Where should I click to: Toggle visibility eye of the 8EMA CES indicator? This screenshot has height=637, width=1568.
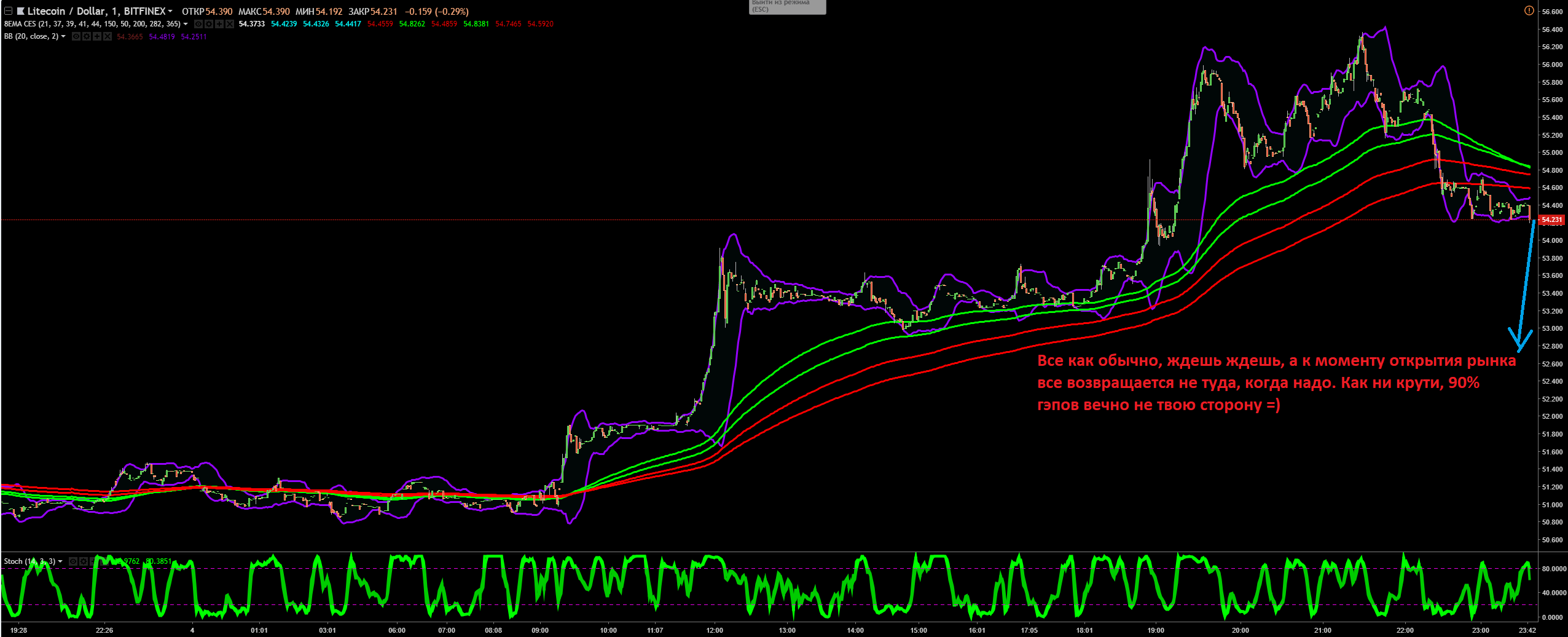pyautogui.click(x=198, y=24)
